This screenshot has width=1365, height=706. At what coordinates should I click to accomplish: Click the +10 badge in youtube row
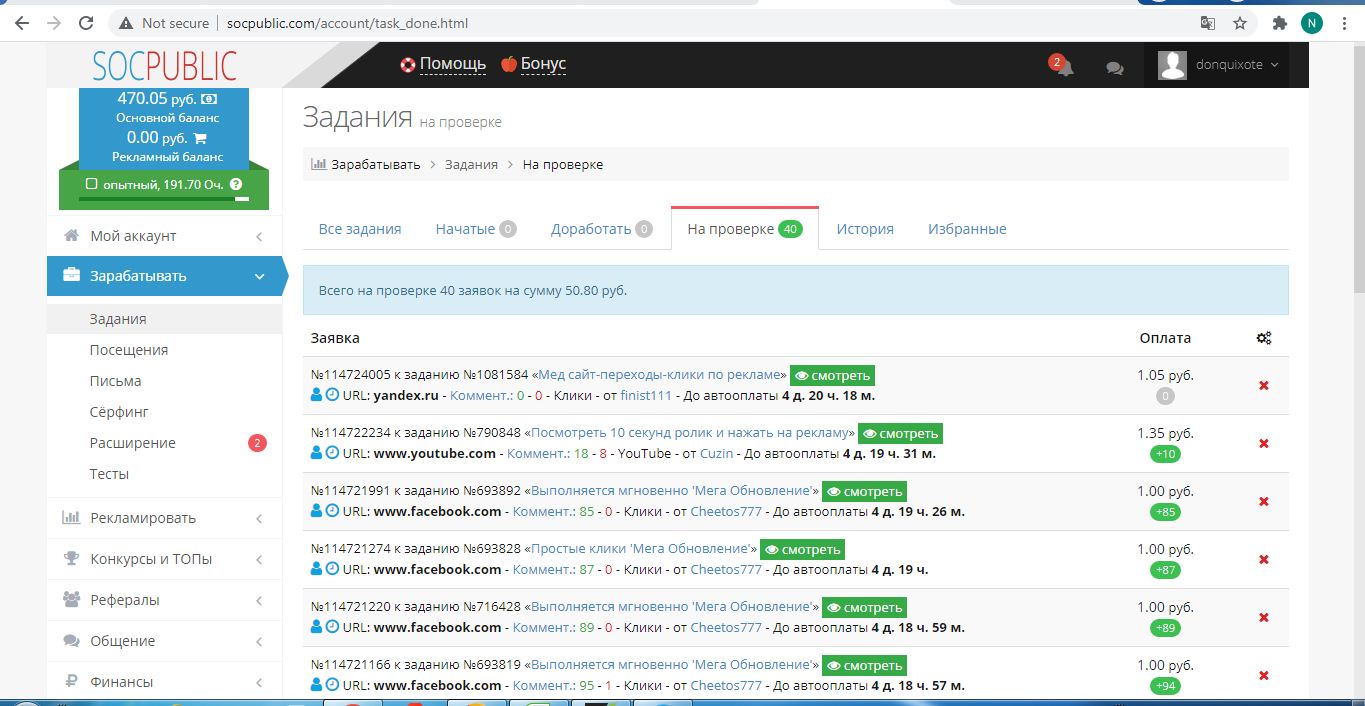click(x=1165, y=454)
